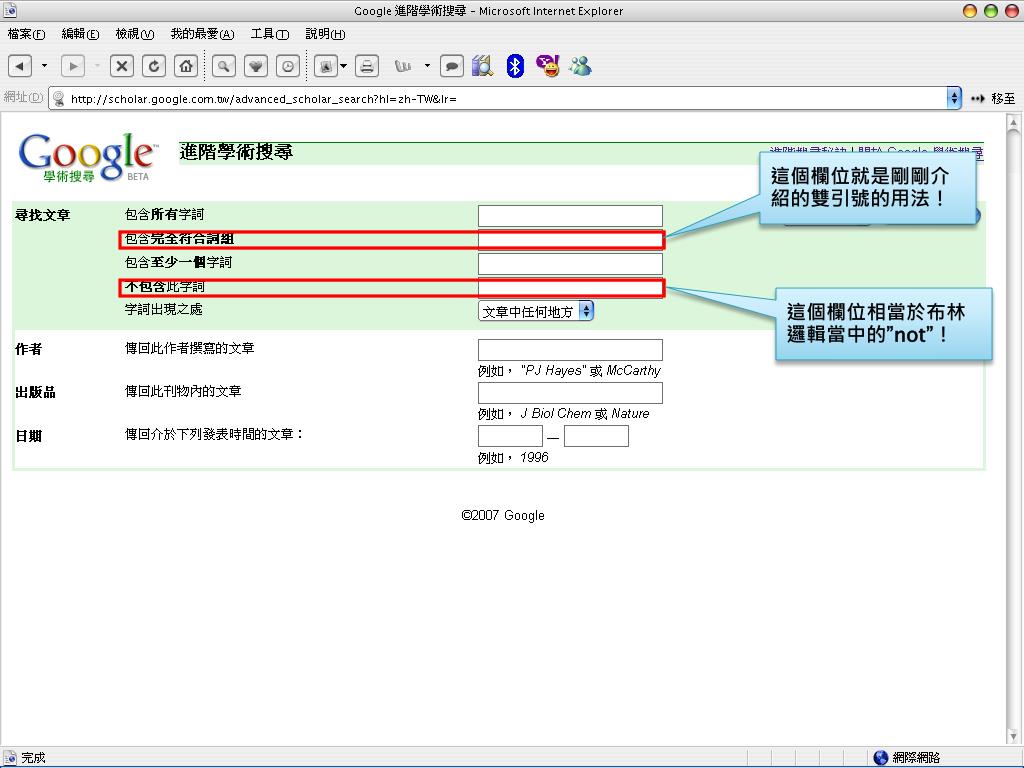Screen dimensions: 1024x768
Task: Open the 工具(T) menu
Action: pyautogui.click(x=270, y=34)
